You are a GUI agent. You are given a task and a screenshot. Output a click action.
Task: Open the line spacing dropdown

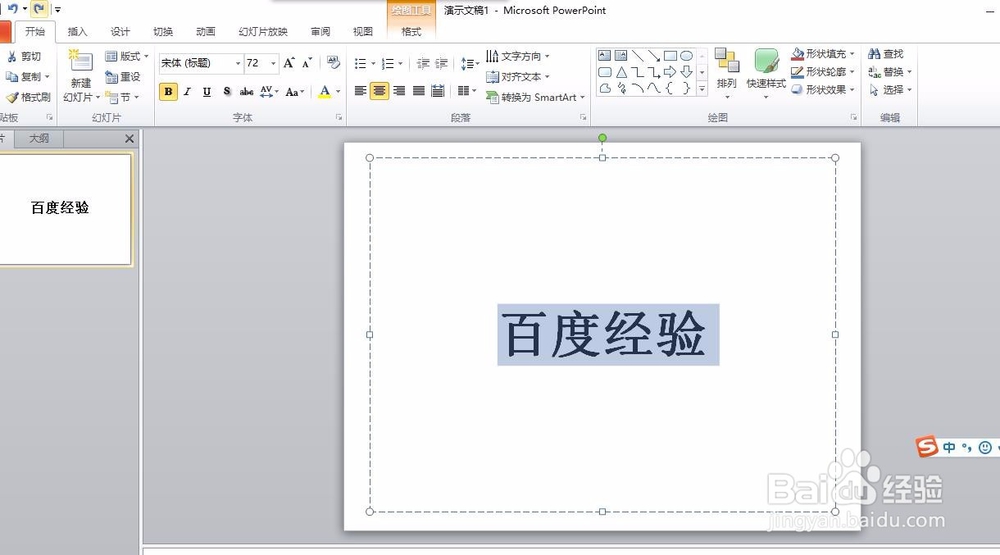pos(469,63)
